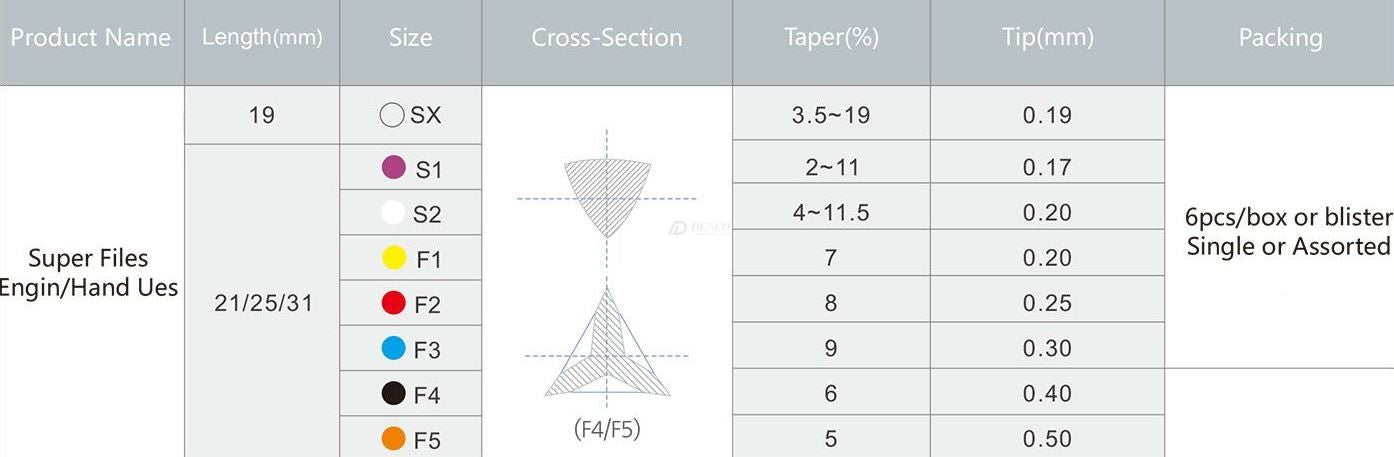Click the Size column header
Image resolution: width=1394 pixels, height=457 pixels.
pos(410,38)
